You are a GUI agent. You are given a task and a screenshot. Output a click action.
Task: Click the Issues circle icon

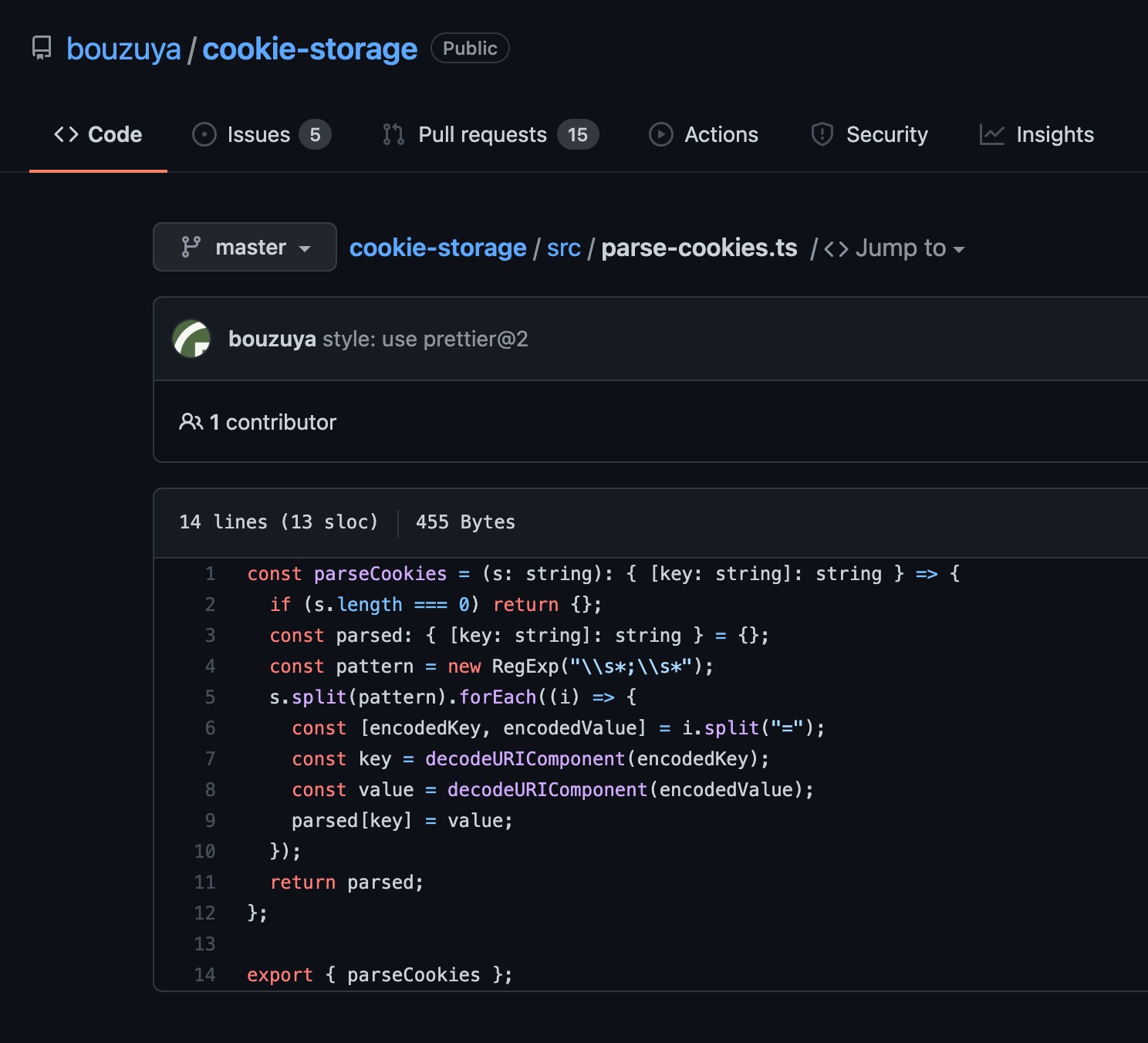203,133
